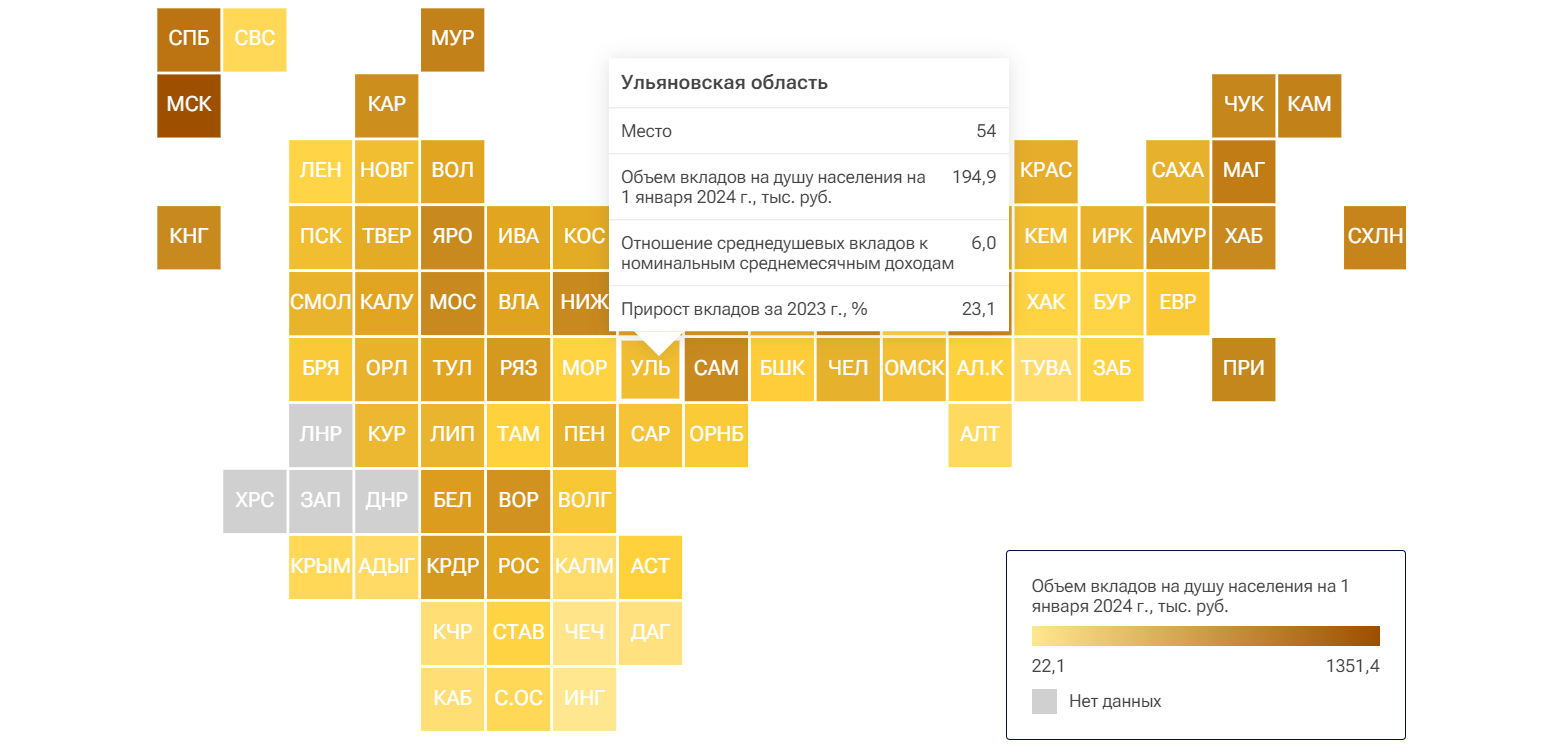
Task: Select the КАМ tile on the map
Action: tap(1309, 105)
